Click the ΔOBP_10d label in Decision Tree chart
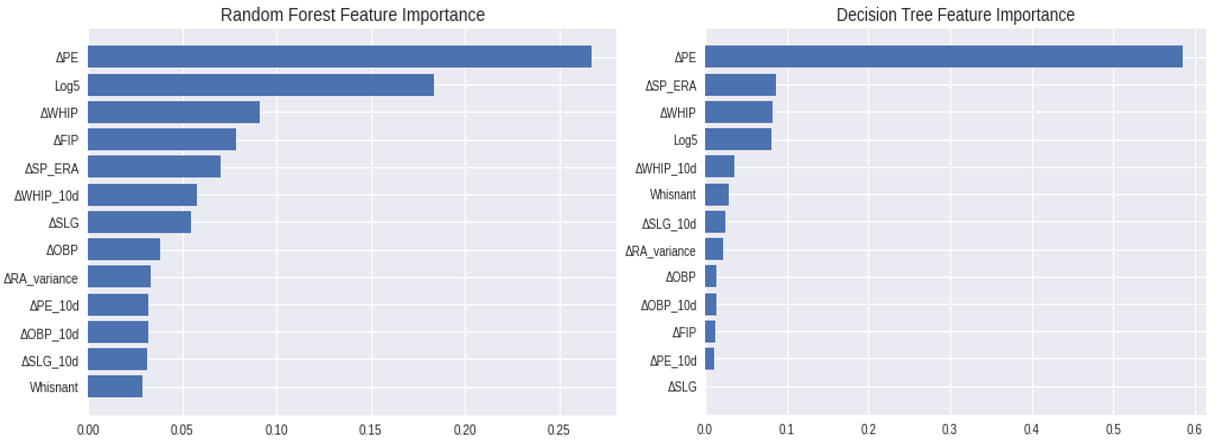 tap(668, 304)
